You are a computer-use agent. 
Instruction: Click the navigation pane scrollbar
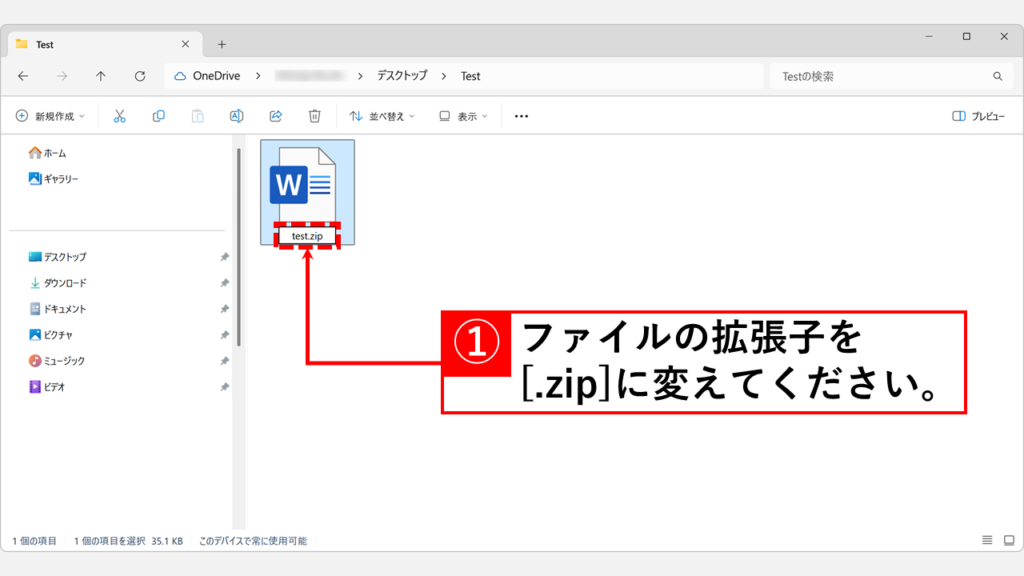[x=239, y=247]
